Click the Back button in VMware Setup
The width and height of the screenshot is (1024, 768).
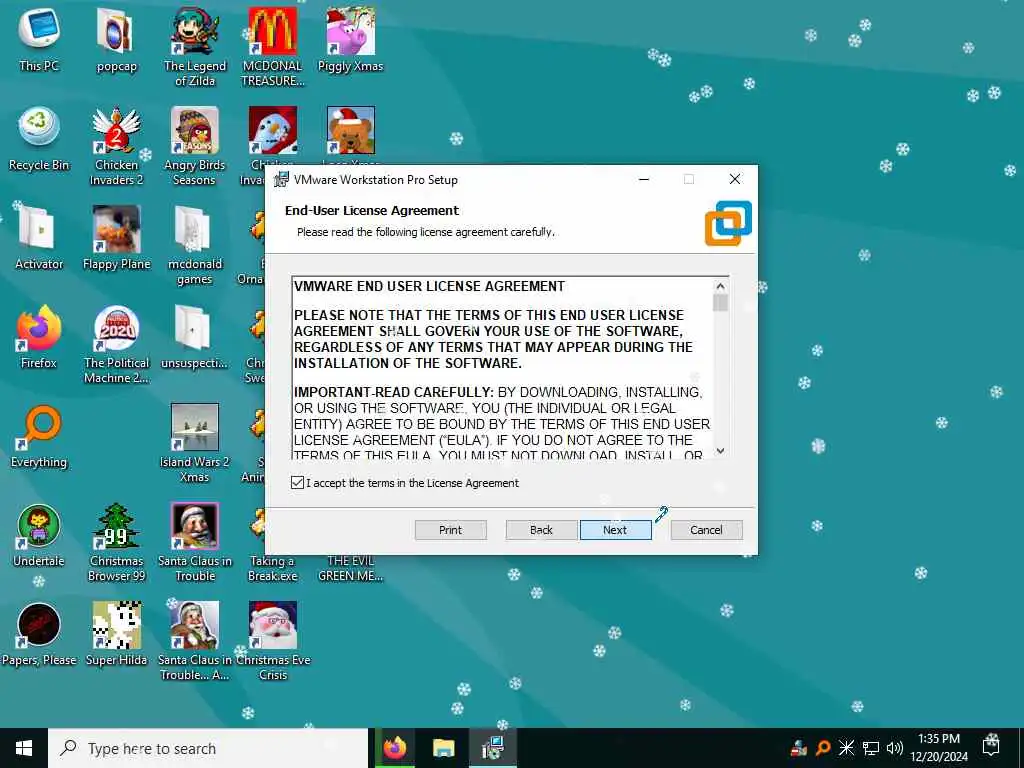(541, 530)
